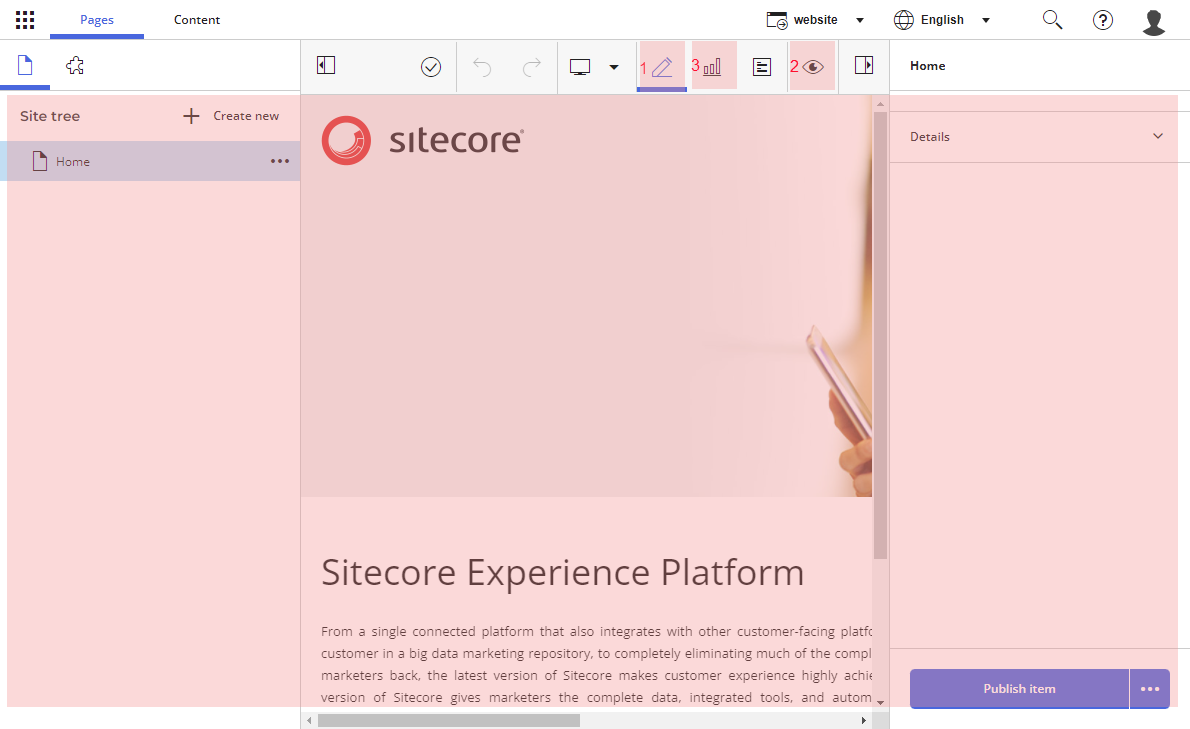1190x729 pixels.
Task: Click the Sitecore logo on the page
Action: coord(423,140)
